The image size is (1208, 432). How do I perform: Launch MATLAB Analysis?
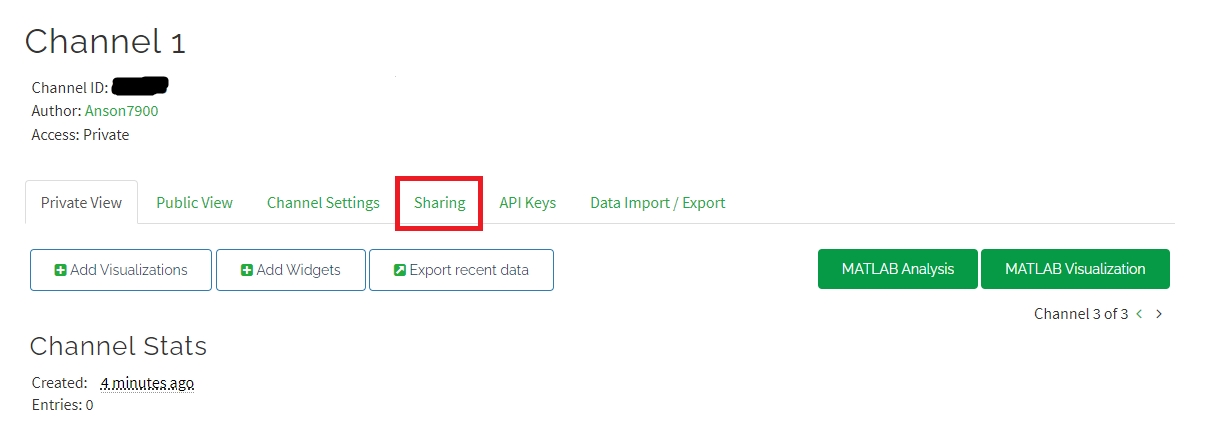click(x=897, y=269)
